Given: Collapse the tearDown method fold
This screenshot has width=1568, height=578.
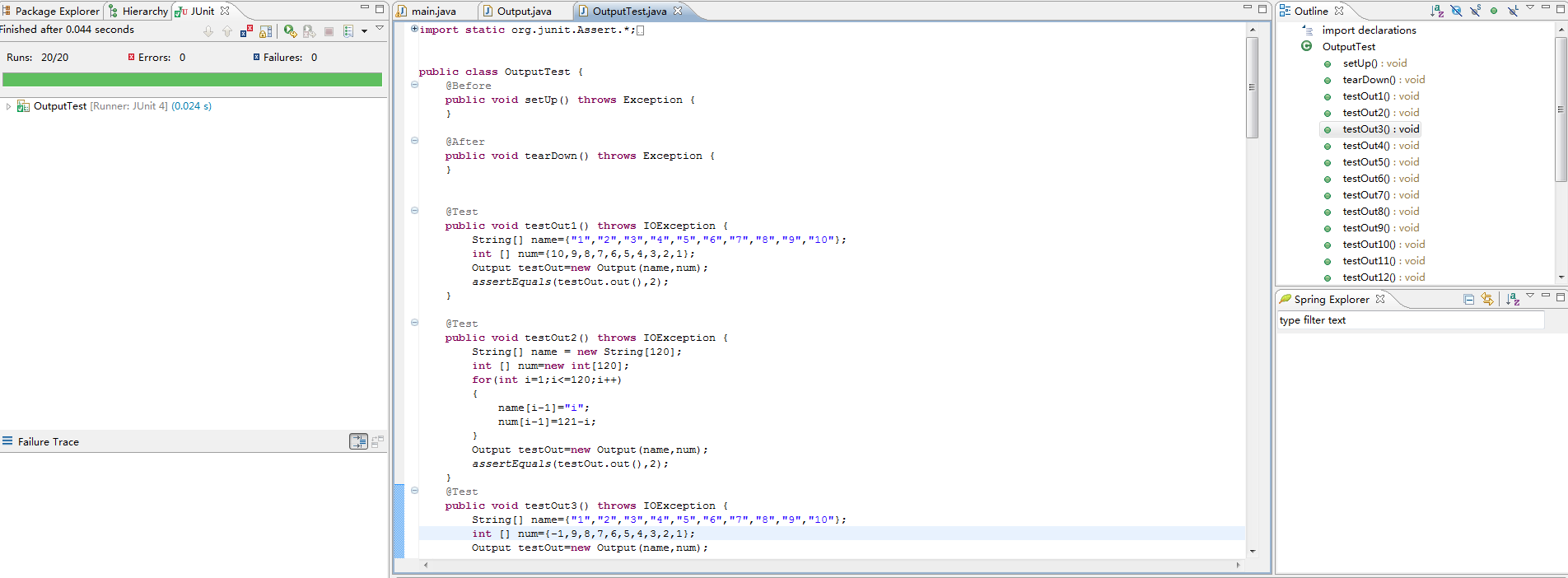Looking at the screenshot, I should [x=414, y=141].
